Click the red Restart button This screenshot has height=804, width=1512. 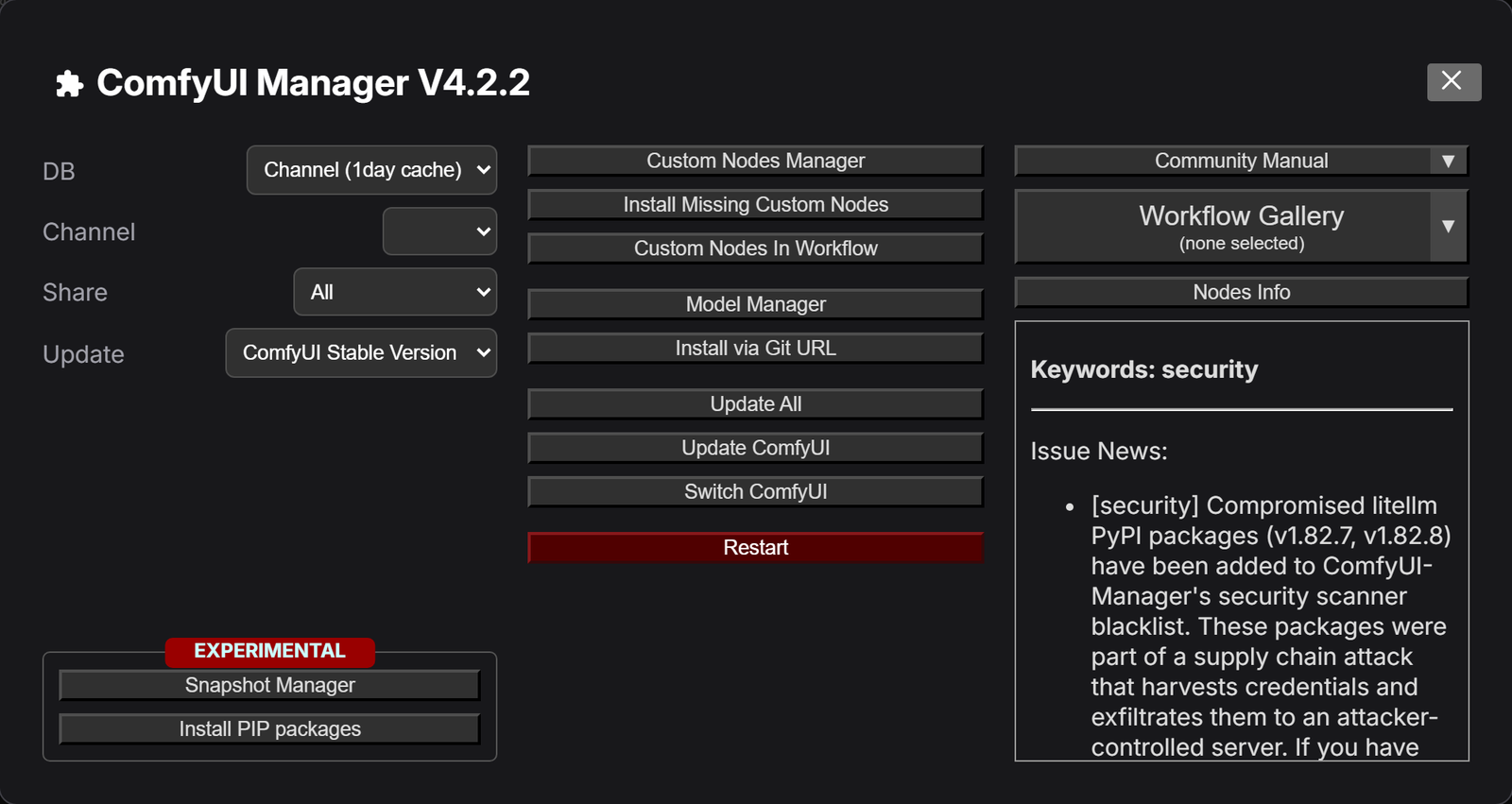coord(755,548)
